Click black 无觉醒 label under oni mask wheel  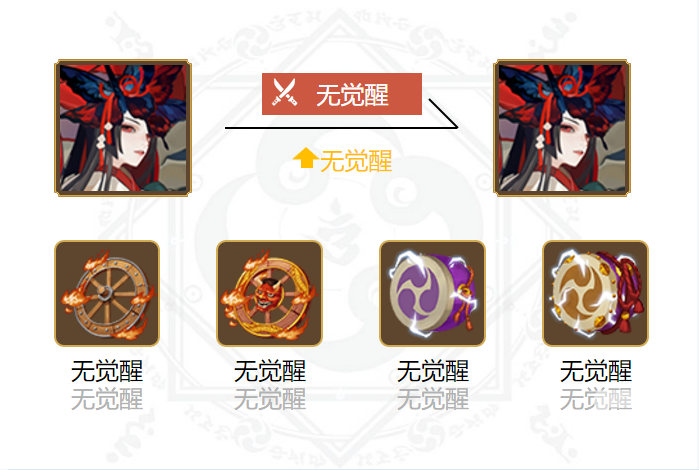pyautogui.click(x=270, y=371)
